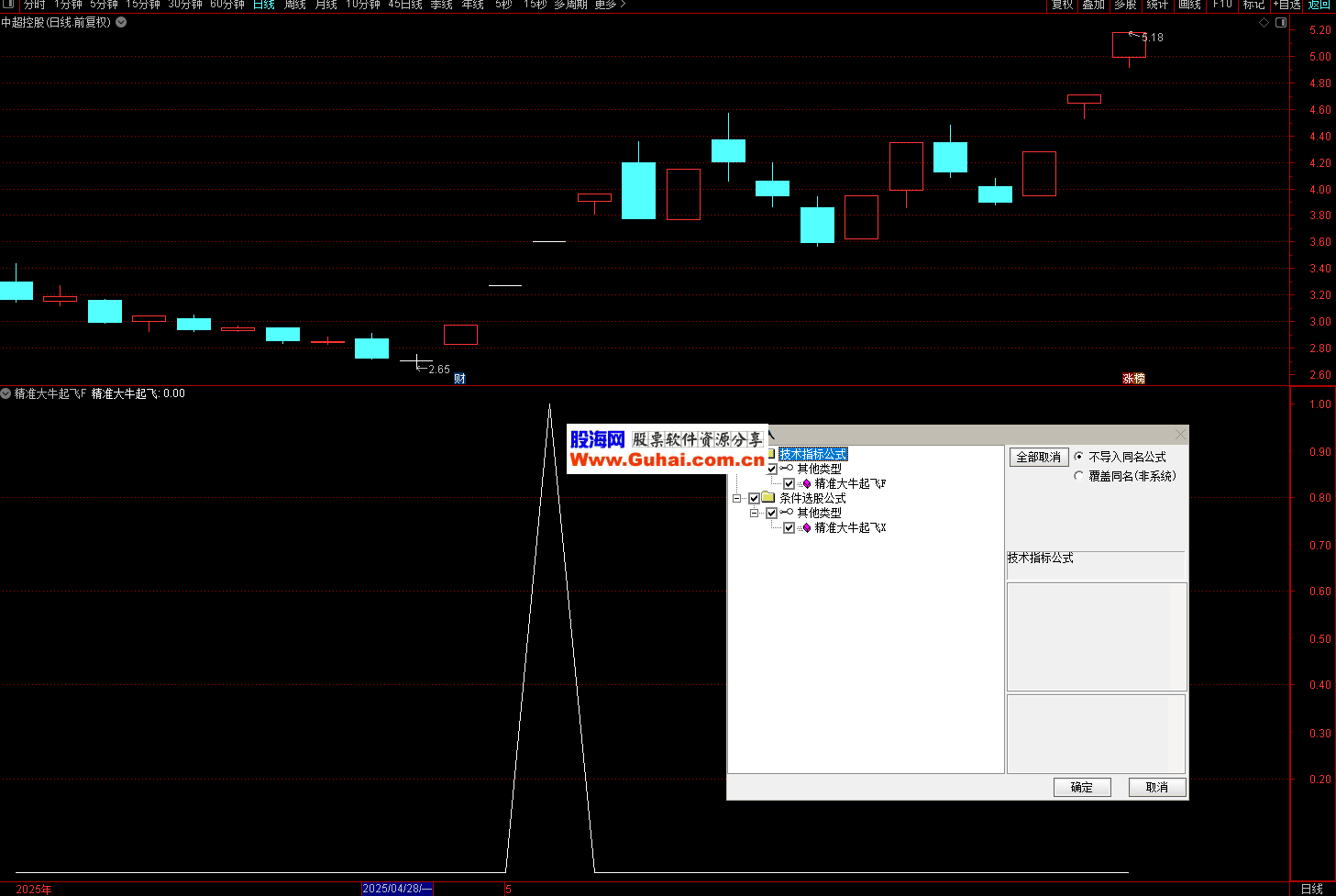
Task: Confirm import with the 确定 button
Action: pyautogui.click(x=1082, y=787)
